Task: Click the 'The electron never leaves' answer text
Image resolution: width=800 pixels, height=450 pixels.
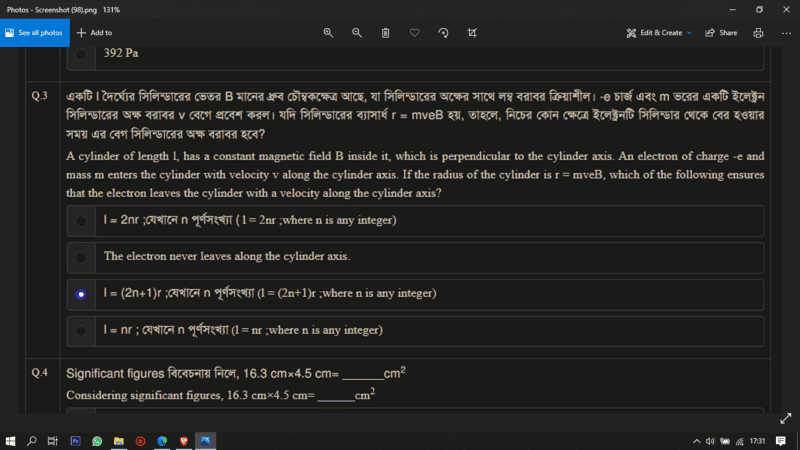Action: point(227,256)
